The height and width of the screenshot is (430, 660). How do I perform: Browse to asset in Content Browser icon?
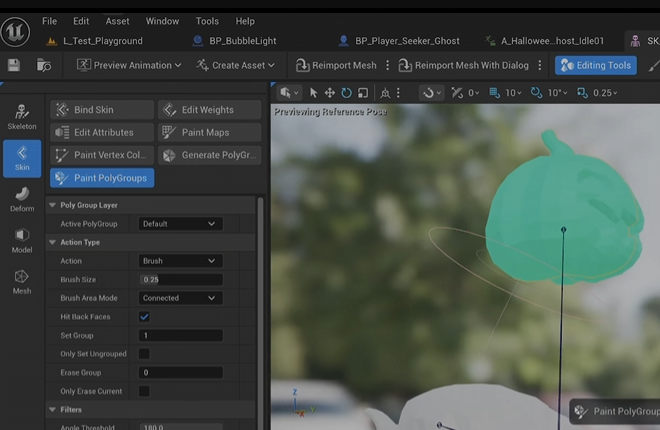coord(44,65)
